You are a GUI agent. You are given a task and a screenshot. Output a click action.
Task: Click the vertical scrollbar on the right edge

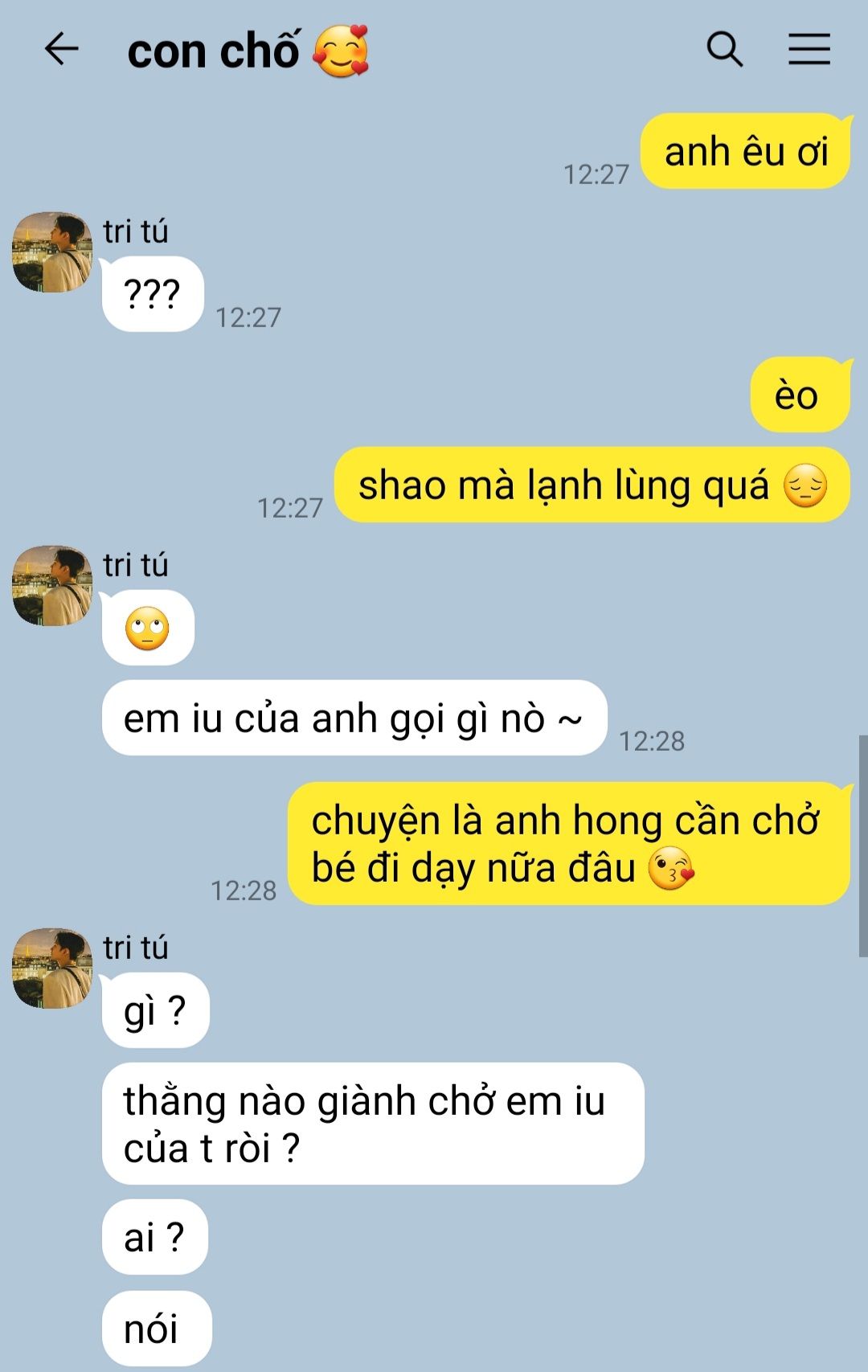[863, 846]
